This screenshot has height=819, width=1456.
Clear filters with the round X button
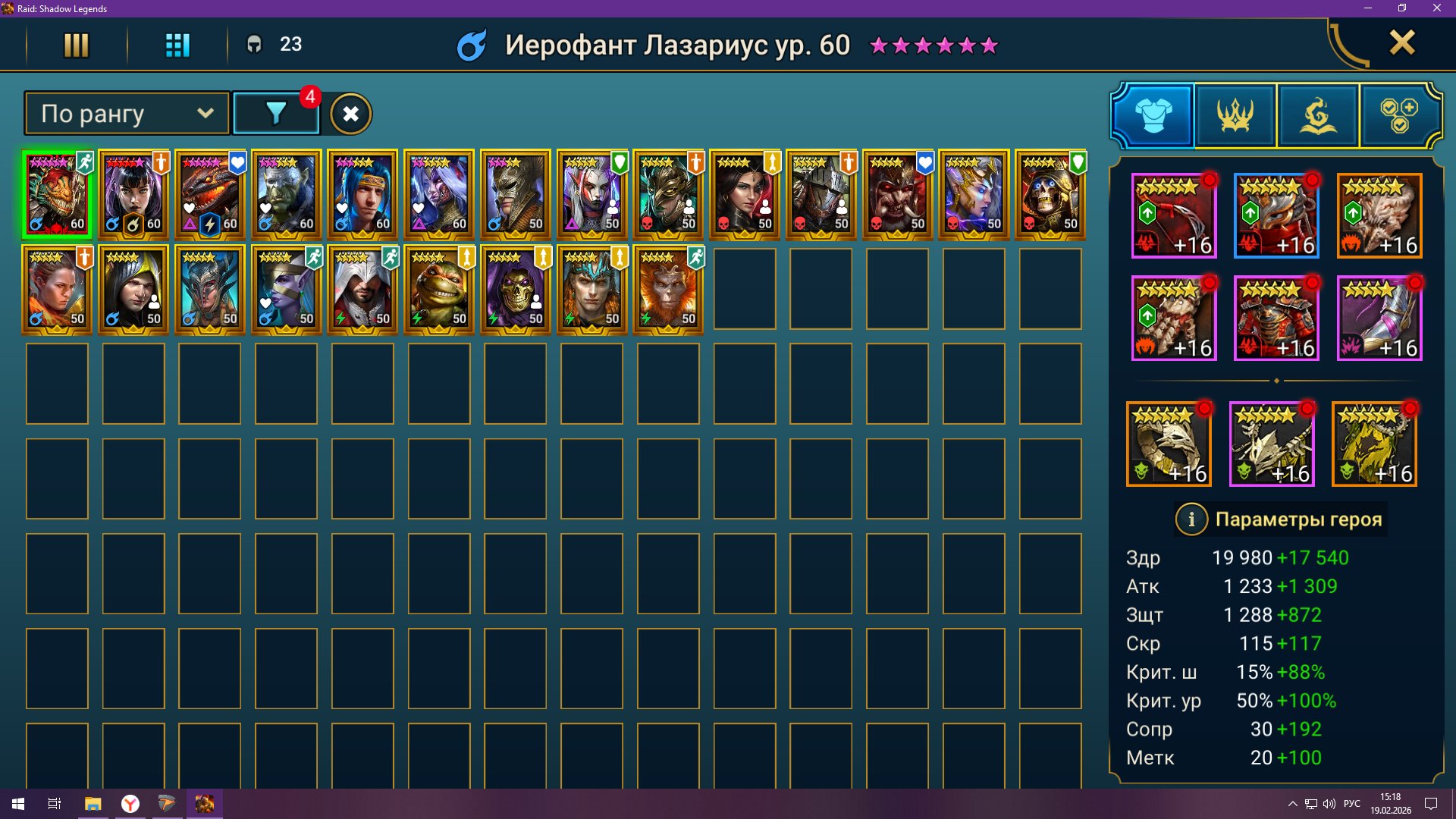tap(350, 114)
